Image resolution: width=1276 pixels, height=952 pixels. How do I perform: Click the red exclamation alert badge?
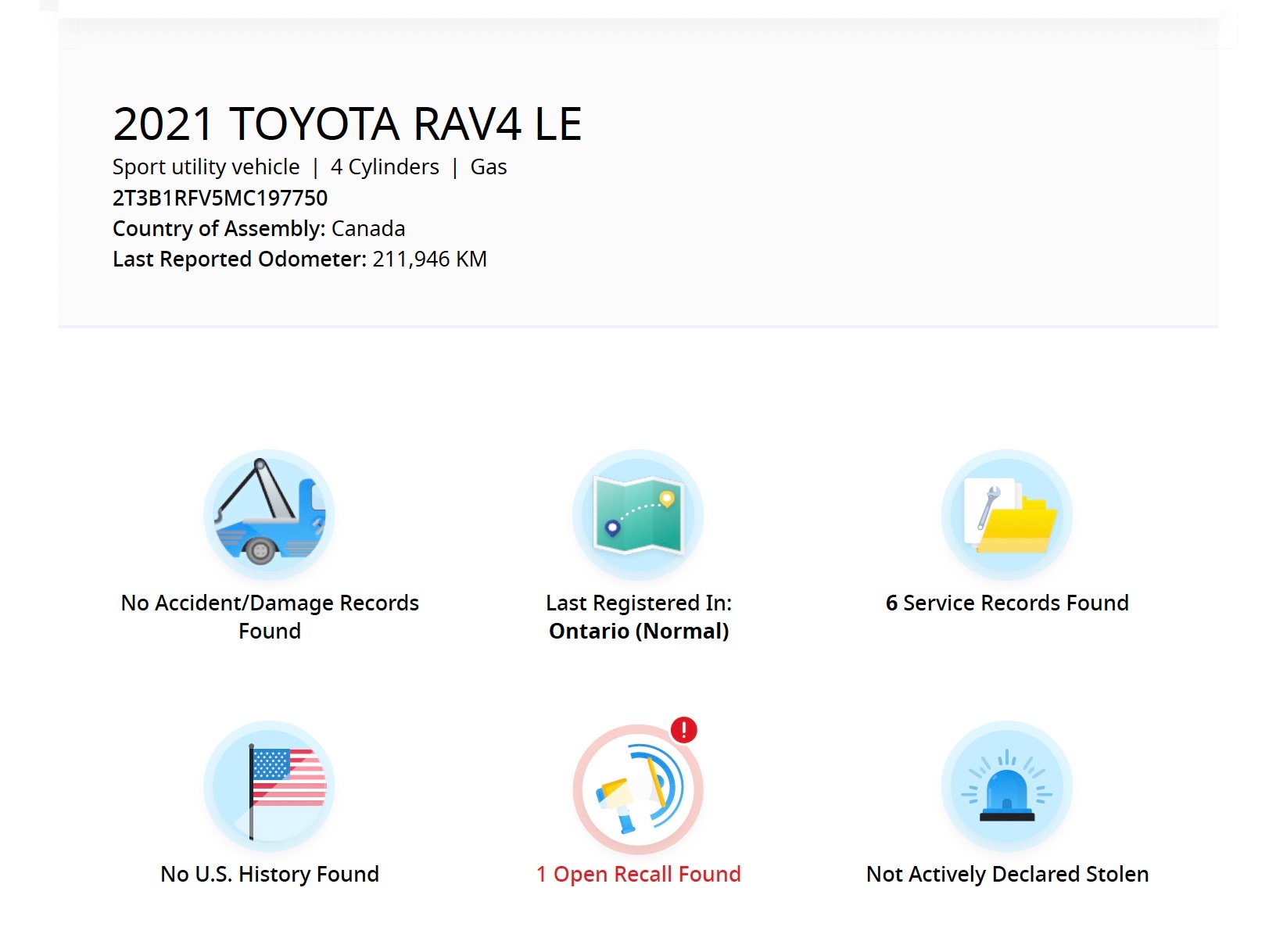tap(684, 730)
